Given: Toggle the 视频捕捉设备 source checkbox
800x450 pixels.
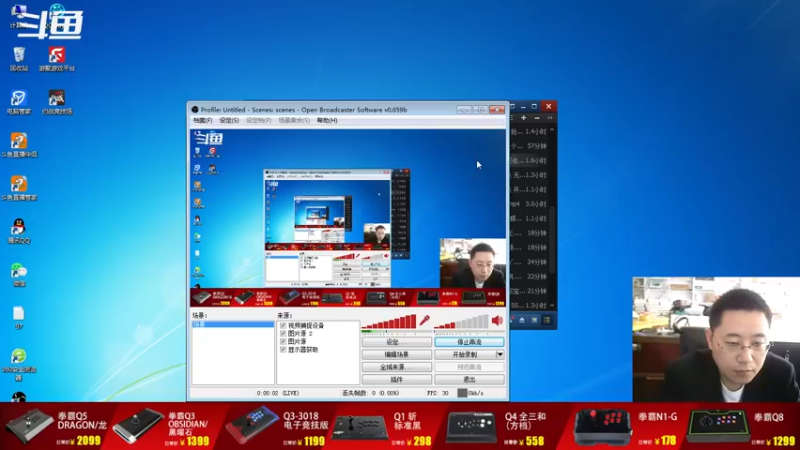Looking at the screenshot, I should pyautogui.click(x=283, y=326).
